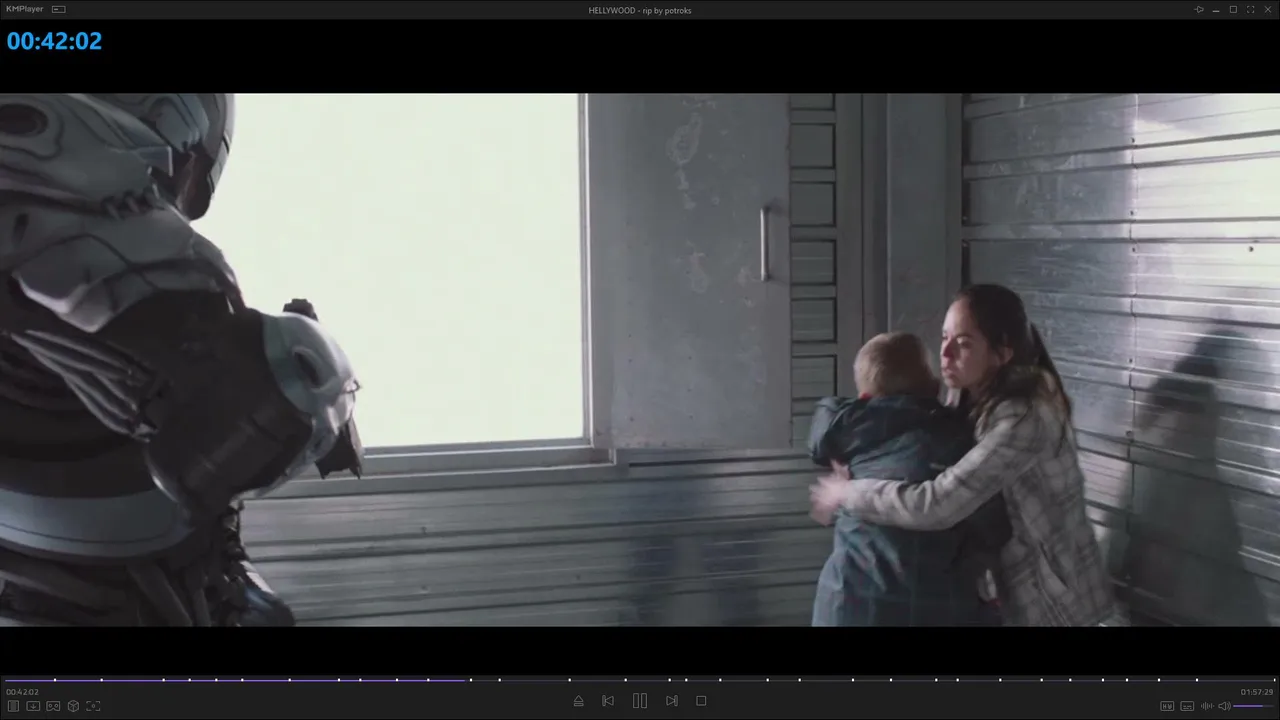
Task: Go to the previous track
Action: pos(608,701)
